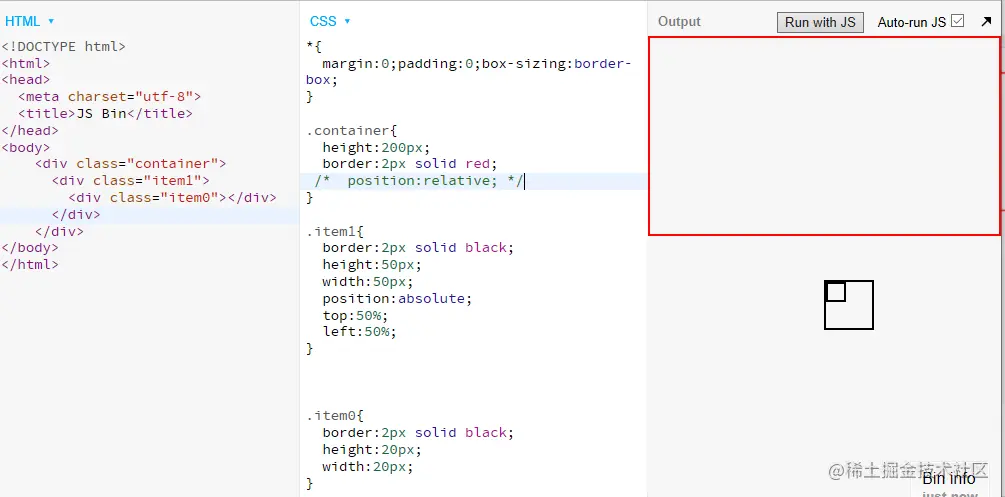Screen dimensions: 1005x497
Task: Click the .container selector line
Action: pyautogui.click(x=352, y=131)
